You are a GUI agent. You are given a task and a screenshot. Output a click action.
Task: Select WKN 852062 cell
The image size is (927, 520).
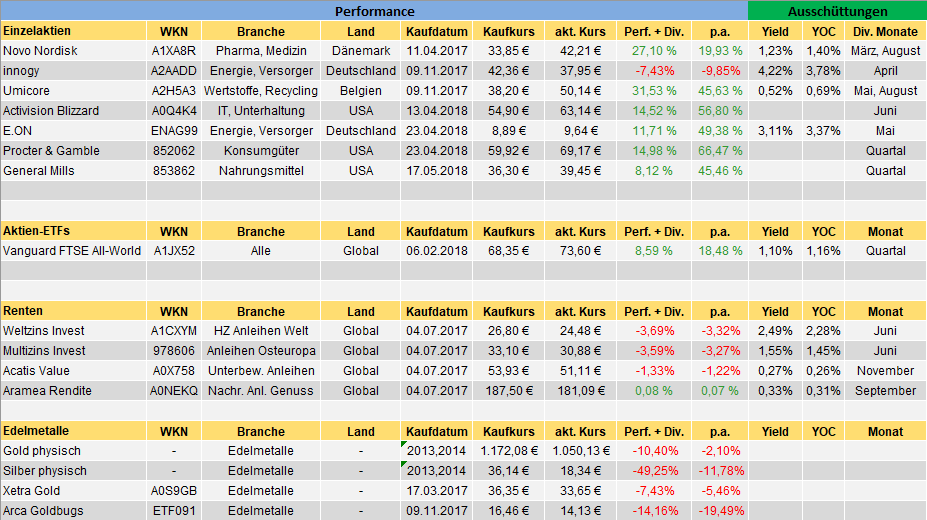[x=174, y=151]
